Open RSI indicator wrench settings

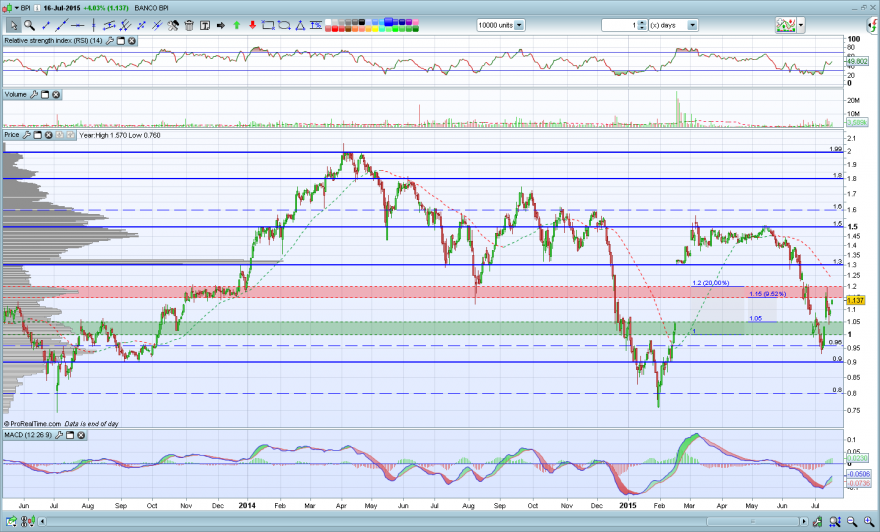109,41
